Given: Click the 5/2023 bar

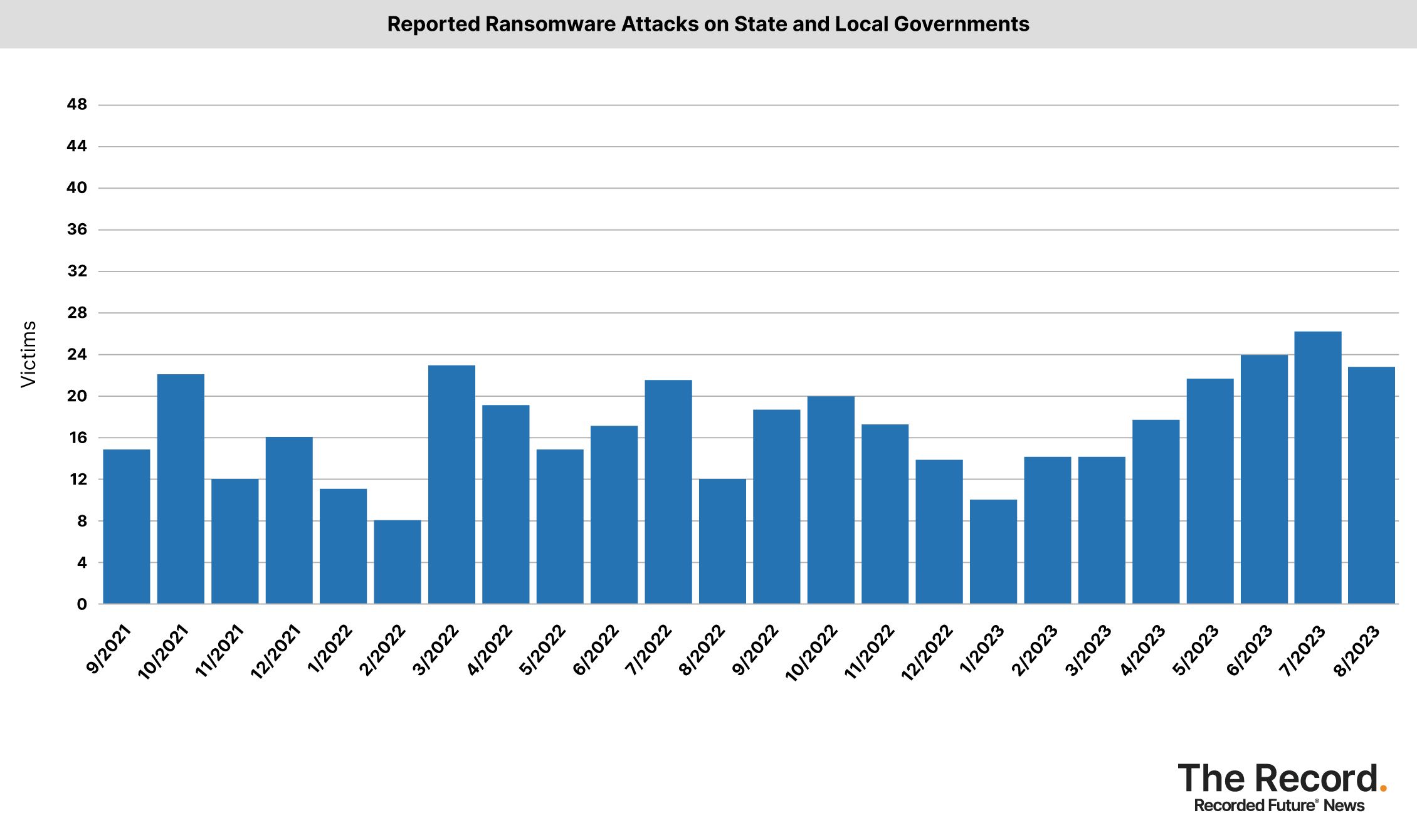Looking at the screenshot, I should point(1210,491).
